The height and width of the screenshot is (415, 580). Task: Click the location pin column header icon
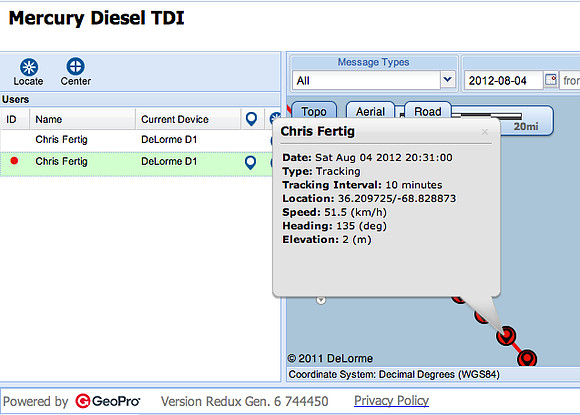(251, 119)
